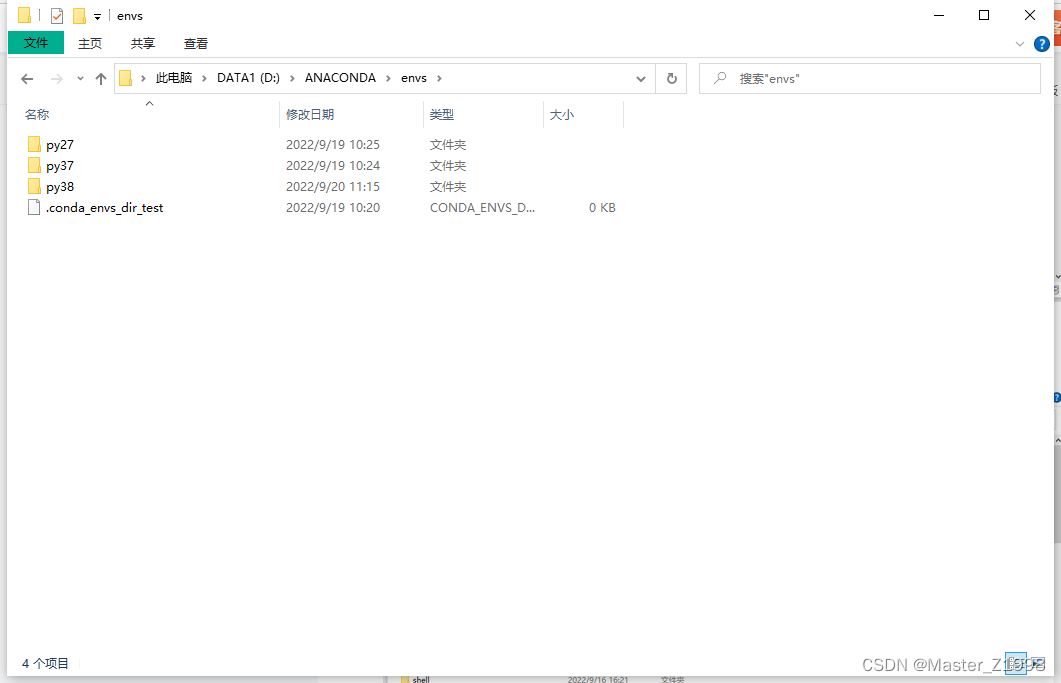Click the grayed forward navigation arrow

pyautogui.click(x=57, y=78)
